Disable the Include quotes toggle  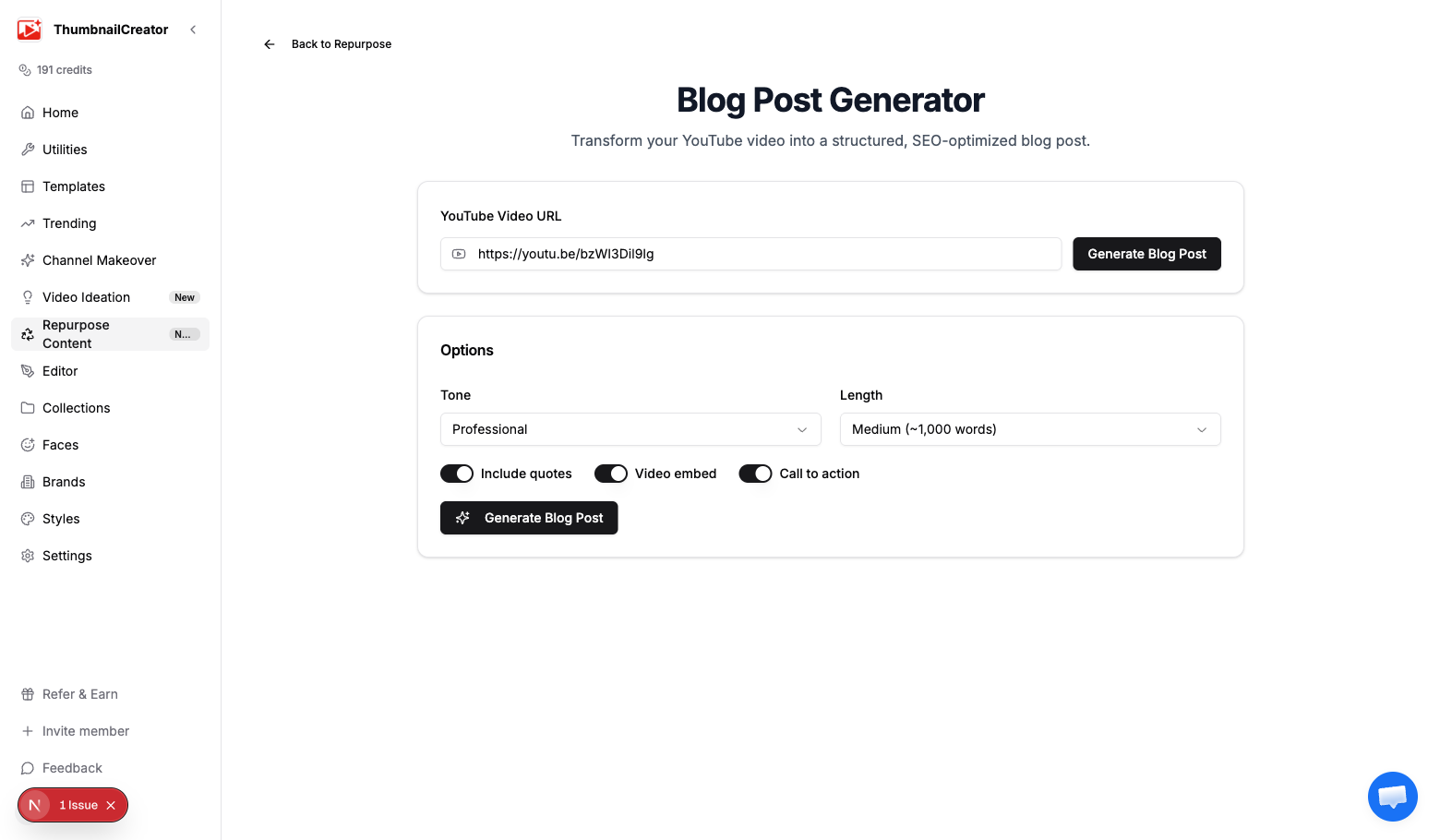coord(457,474)
